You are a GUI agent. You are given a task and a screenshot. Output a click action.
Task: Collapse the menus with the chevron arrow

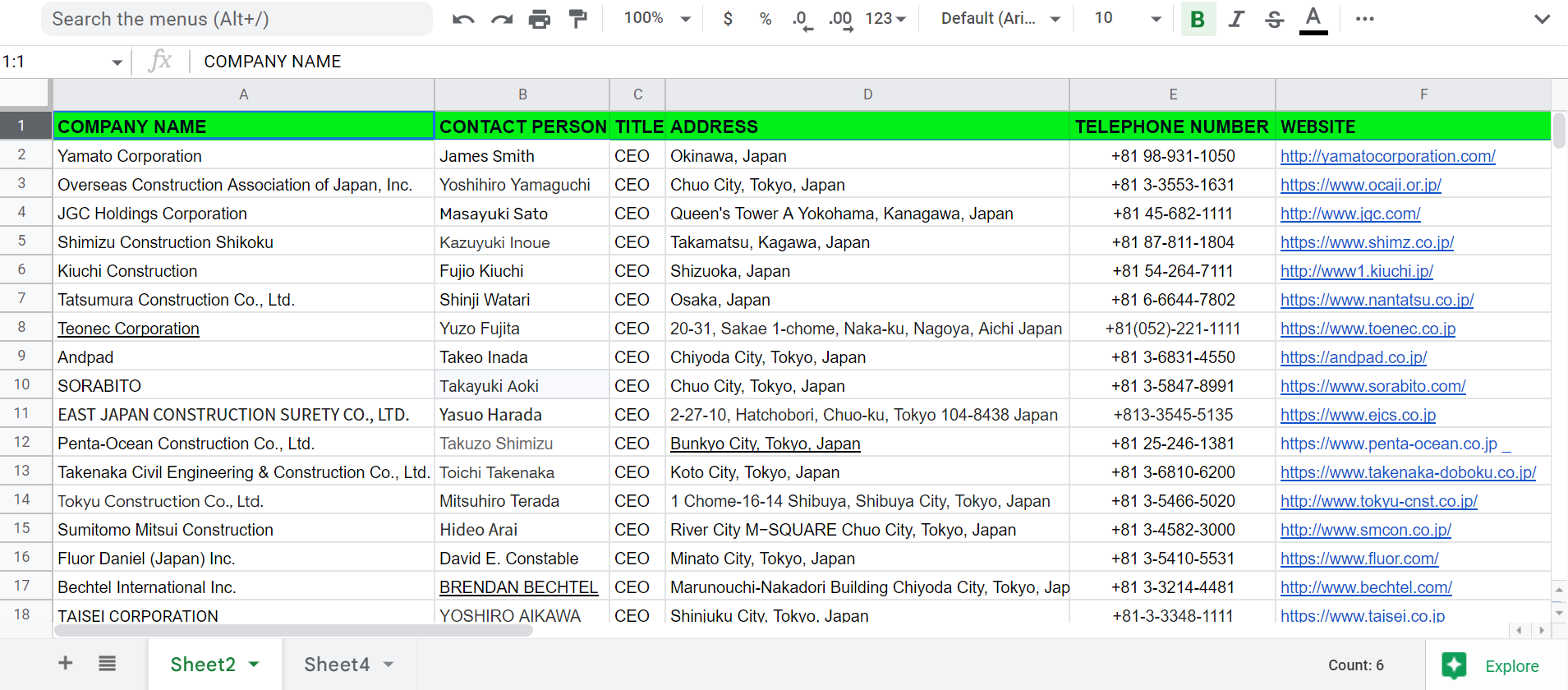1542,19
